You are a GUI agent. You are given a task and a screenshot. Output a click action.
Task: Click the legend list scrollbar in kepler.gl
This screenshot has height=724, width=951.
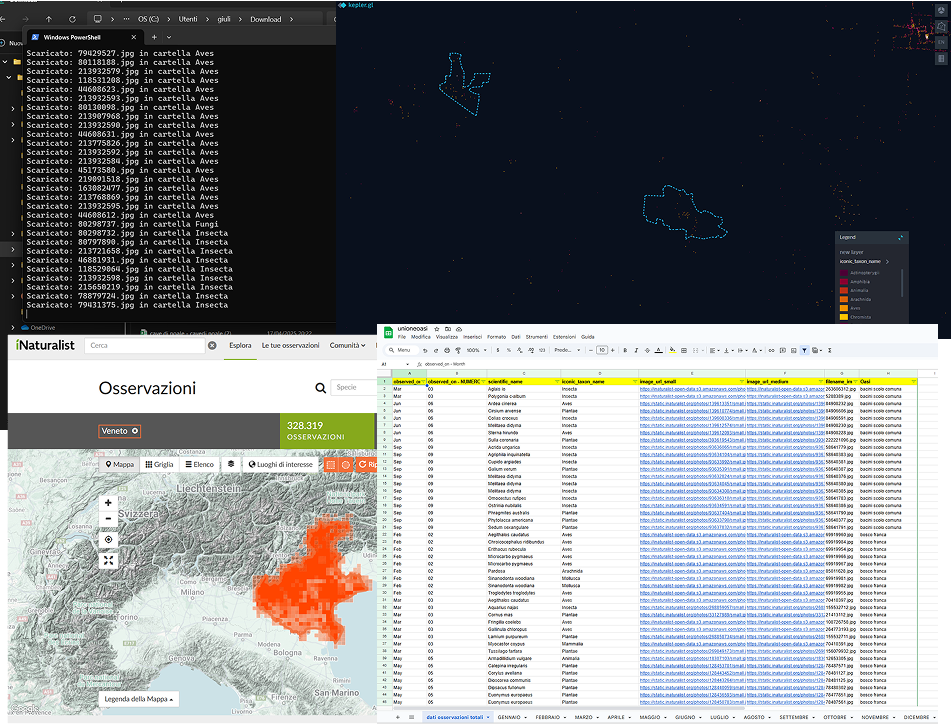[x=902, y=283]
